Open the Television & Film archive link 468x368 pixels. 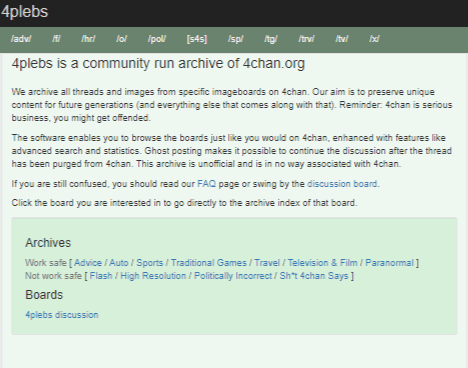tap(323, 263)
